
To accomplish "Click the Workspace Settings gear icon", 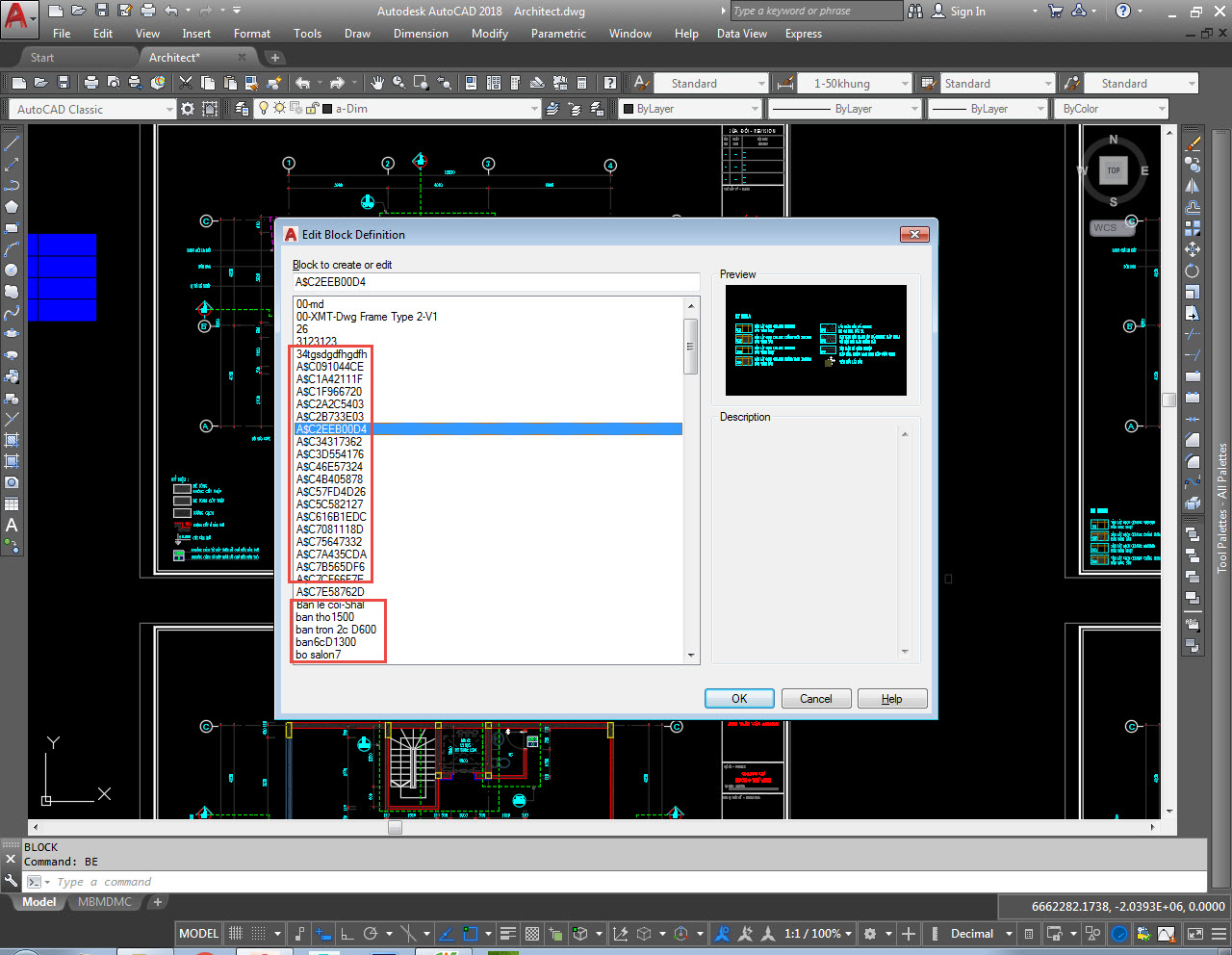I will pos(188,109).
